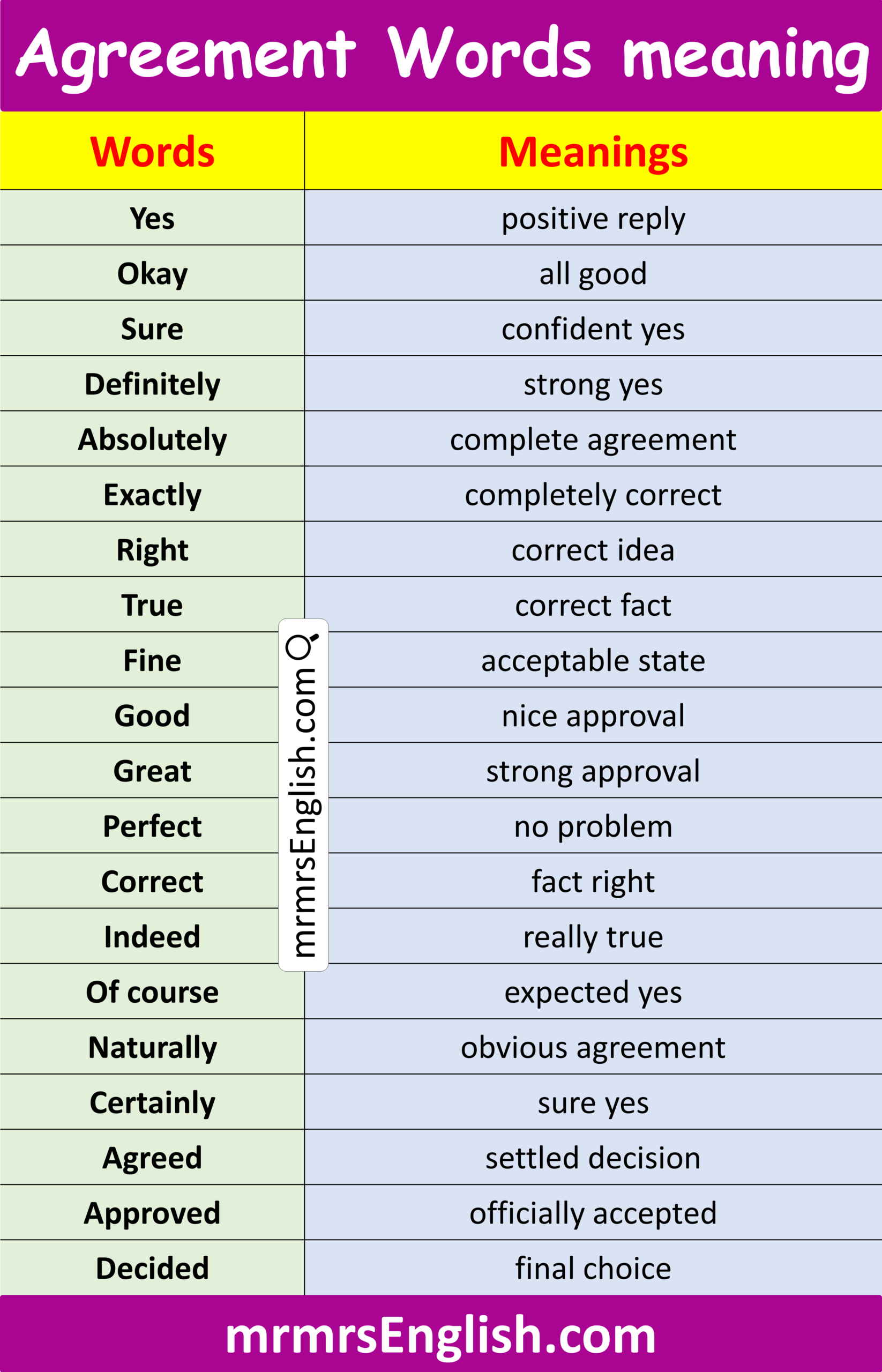Viewport: 882px width, 1372px height.
Task: Select the word "Yes" in the table
Action: (152, 218)
